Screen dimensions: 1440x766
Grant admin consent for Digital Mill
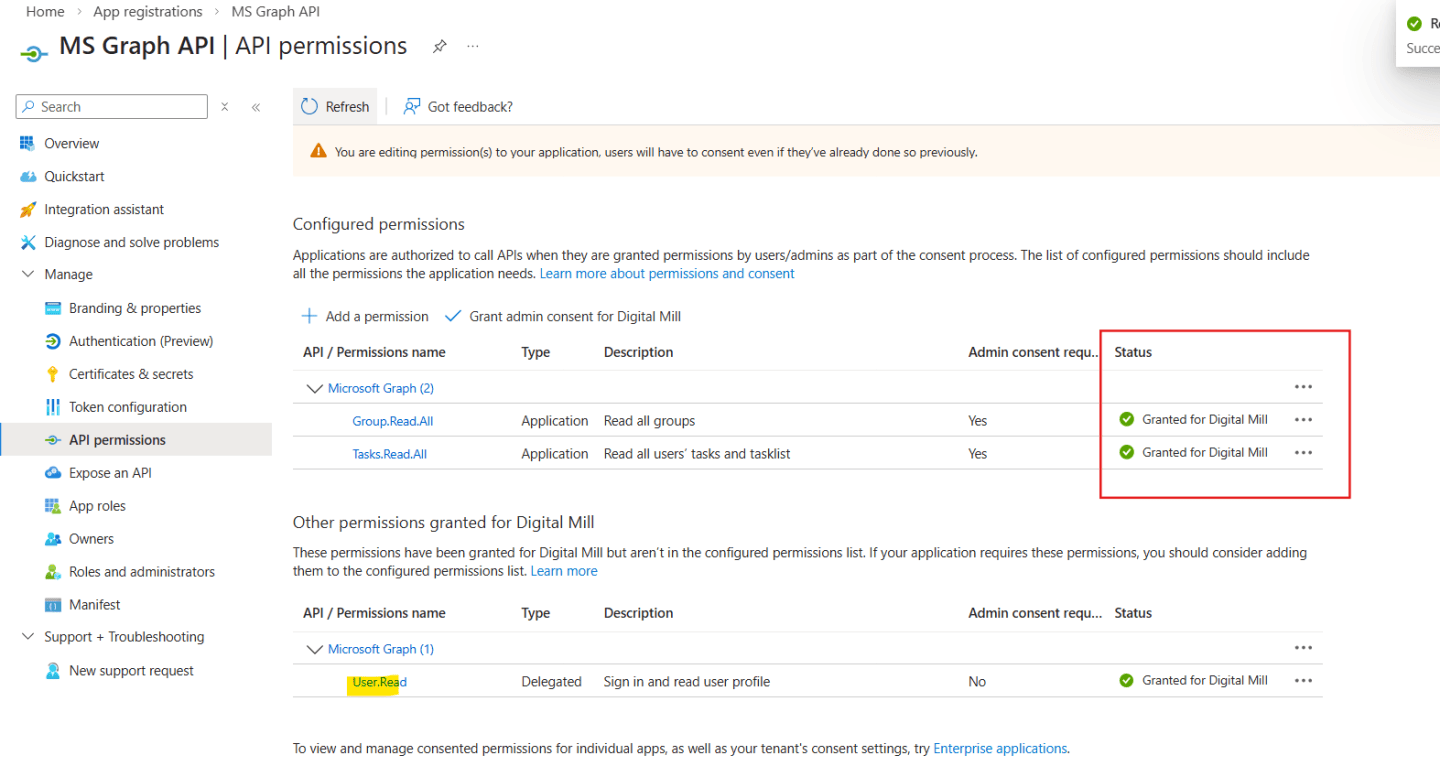(x=563, y=316)
